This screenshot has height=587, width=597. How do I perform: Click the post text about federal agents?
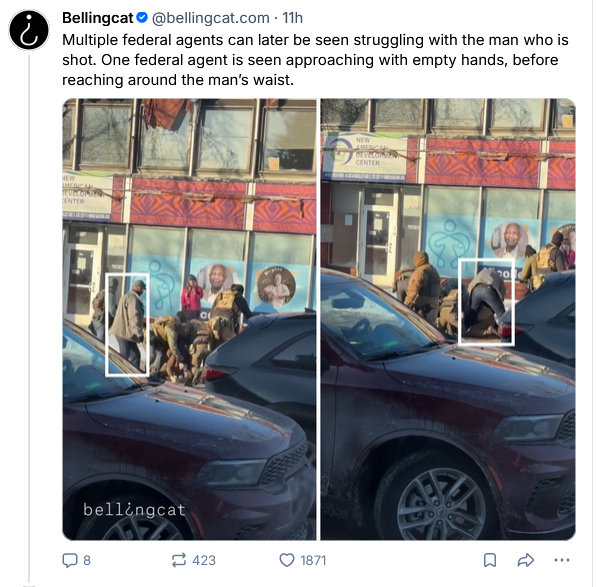coord(315,60)
